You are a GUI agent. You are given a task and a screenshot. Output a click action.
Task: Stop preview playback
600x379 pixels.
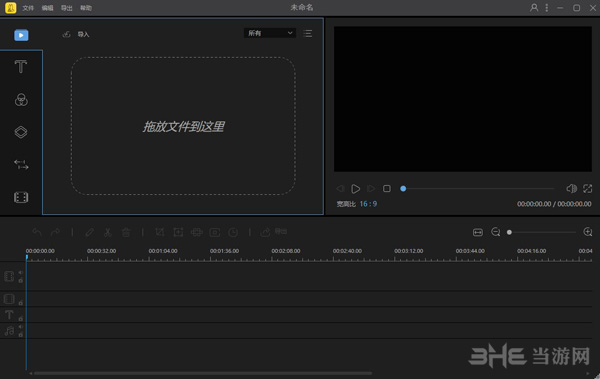click(x=387, y=188)
